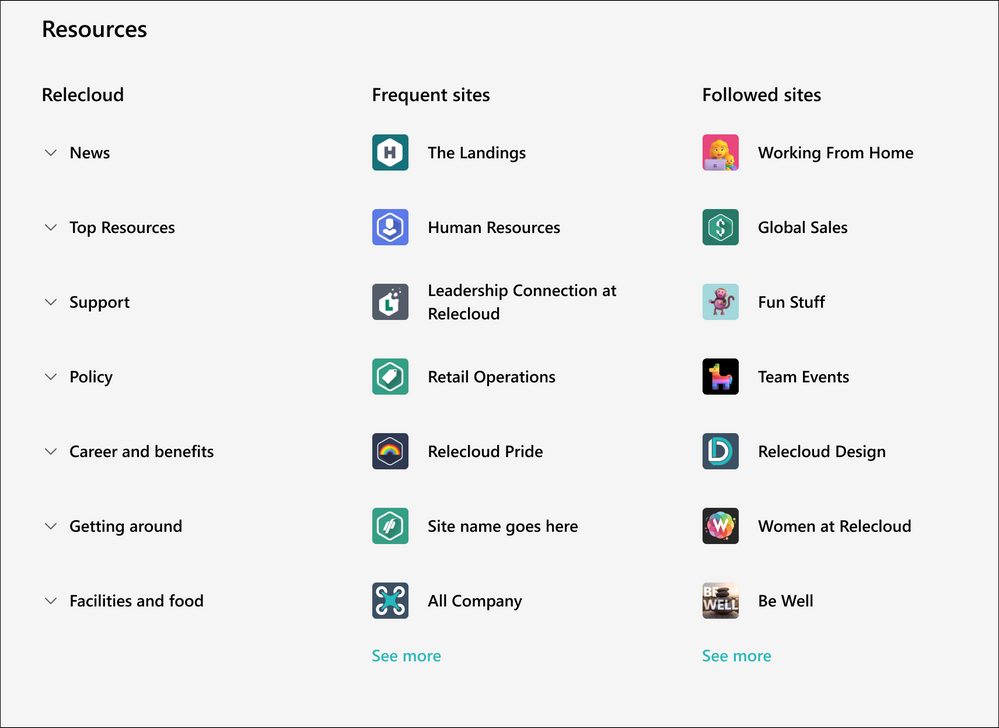Open the Working From Home site link
This screenshot has height=728, width=999.
(x=835, y=153)
